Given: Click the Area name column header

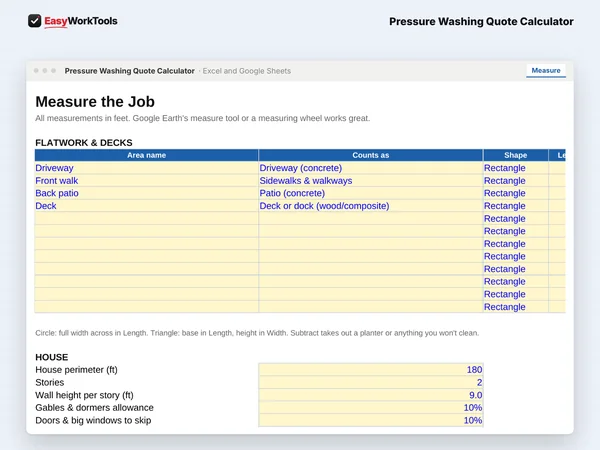Looking at the screenshot, I should pyautogui.click(x=147, y=155).
